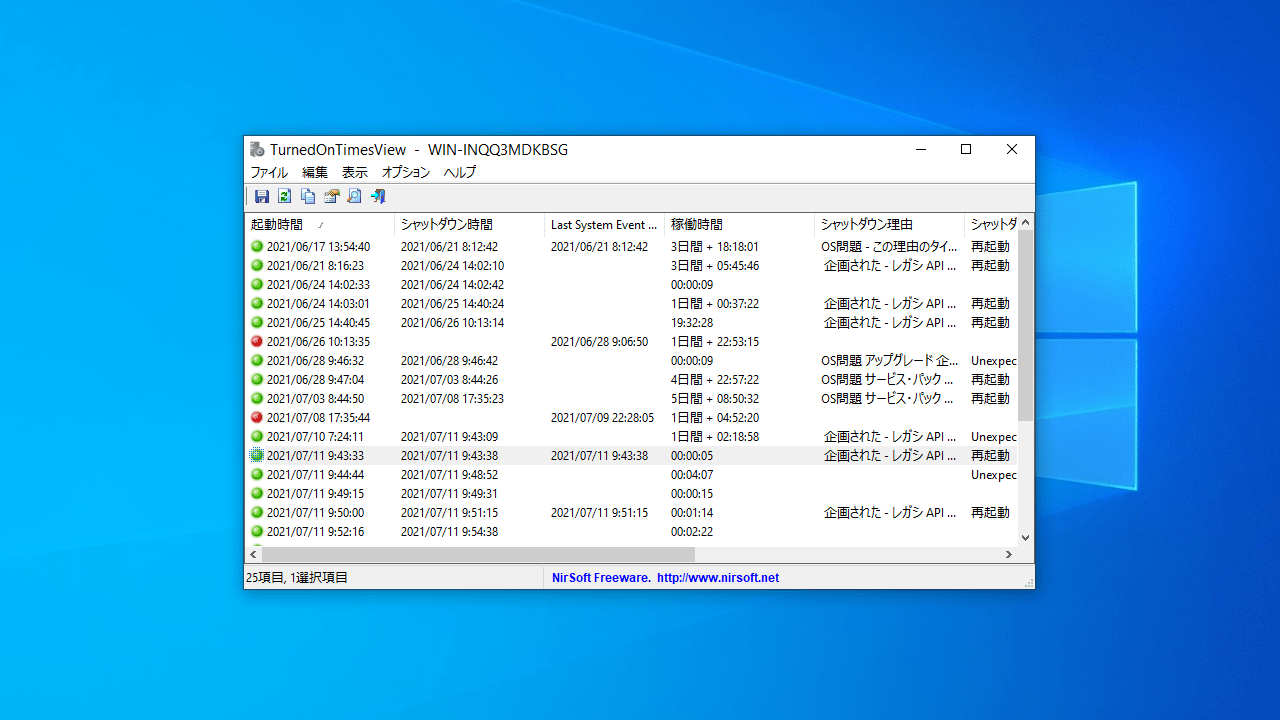Click uptime cell 3日間 + 18:18:01

click(x=715, y=246)
